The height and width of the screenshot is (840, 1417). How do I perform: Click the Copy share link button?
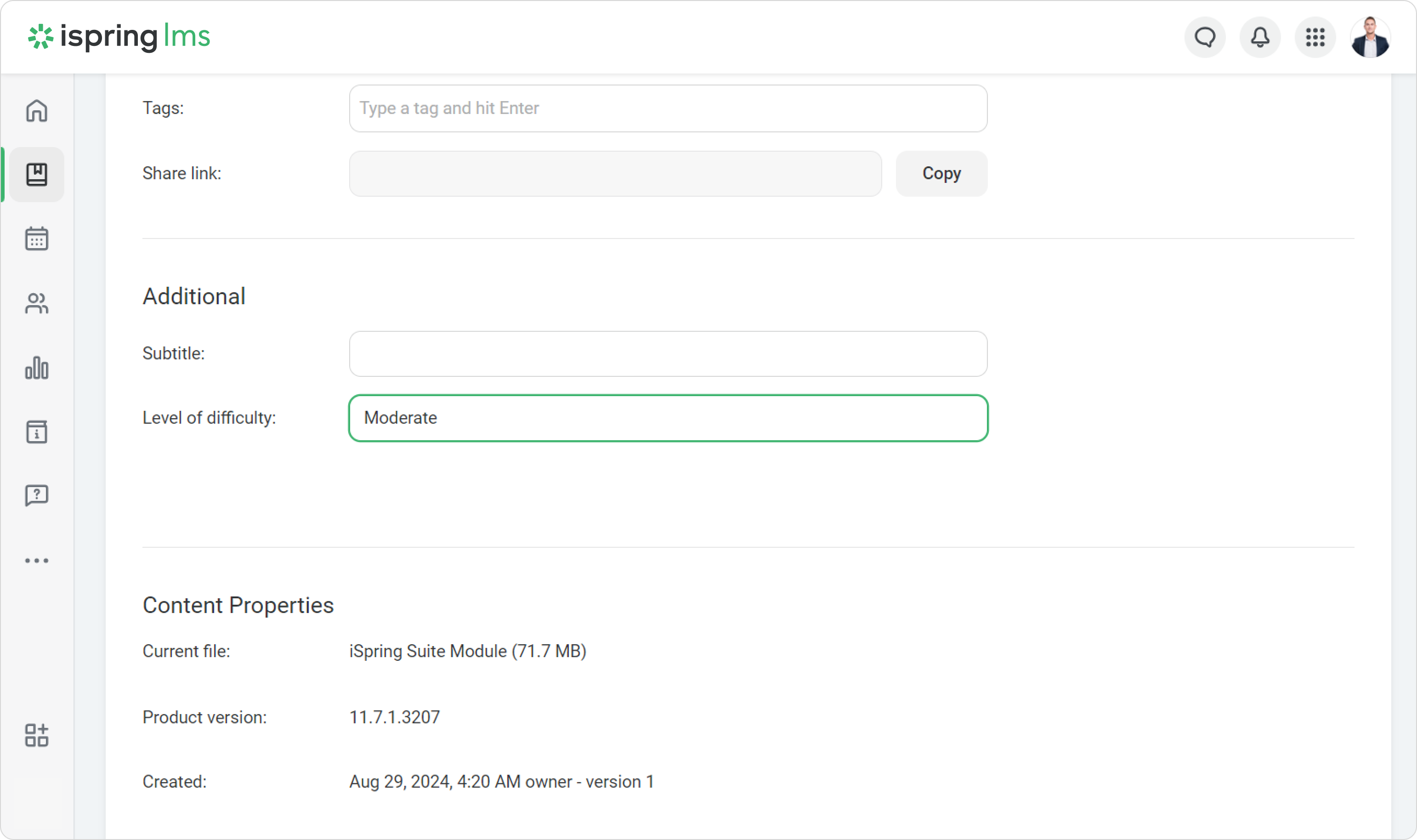[941, 173]
